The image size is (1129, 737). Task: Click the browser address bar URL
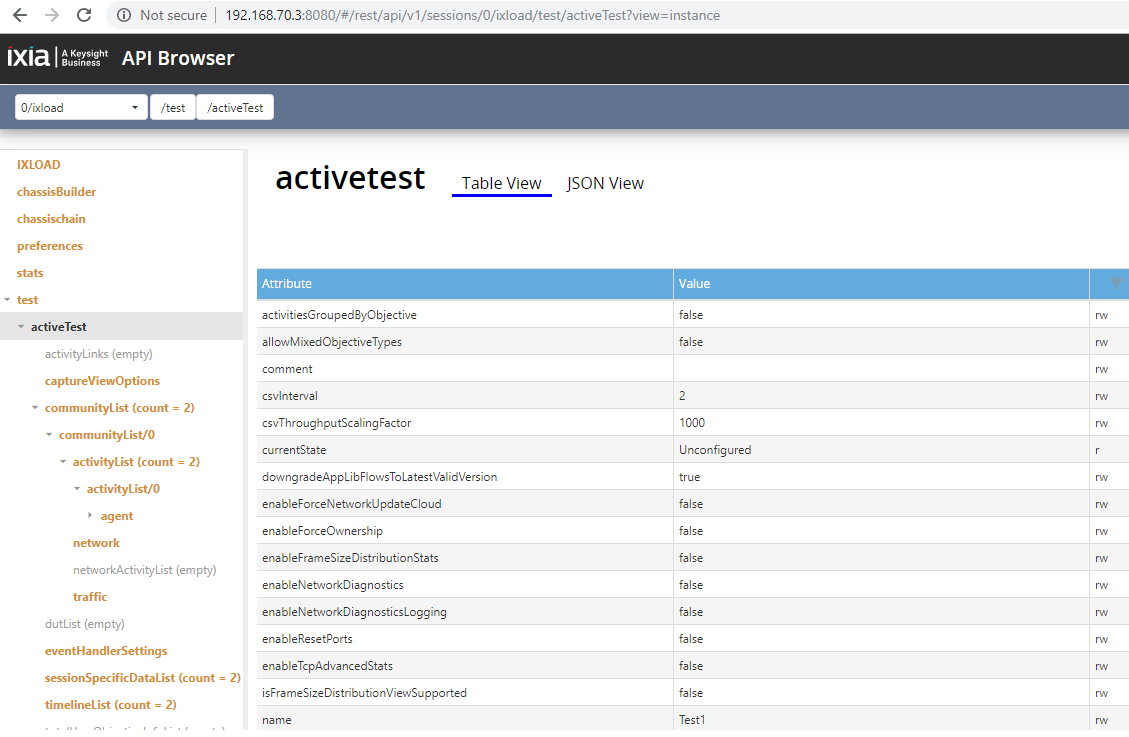(x=470, y=16)
